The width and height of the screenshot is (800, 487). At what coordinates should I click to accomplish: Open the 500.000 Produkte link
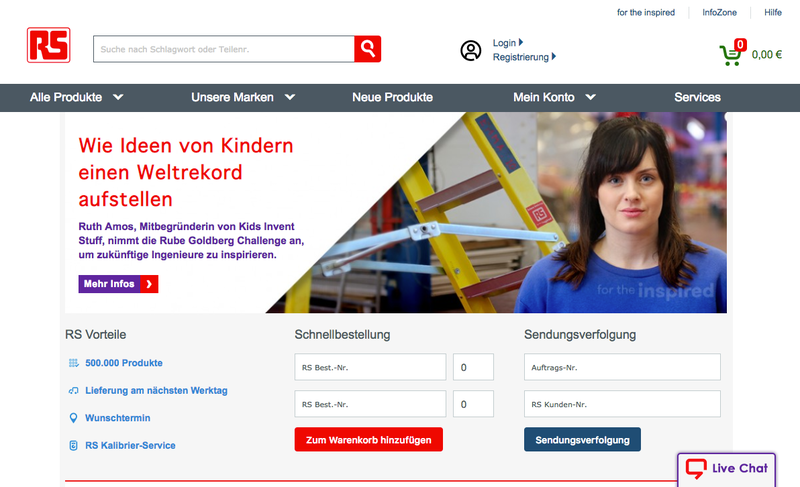click(124, 363)
